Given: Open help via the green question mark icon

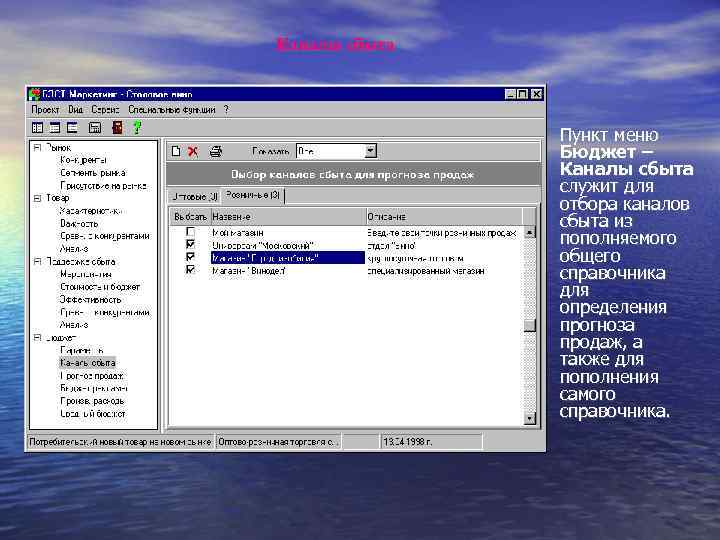Looking at the screenshot, I should [137, 128].
